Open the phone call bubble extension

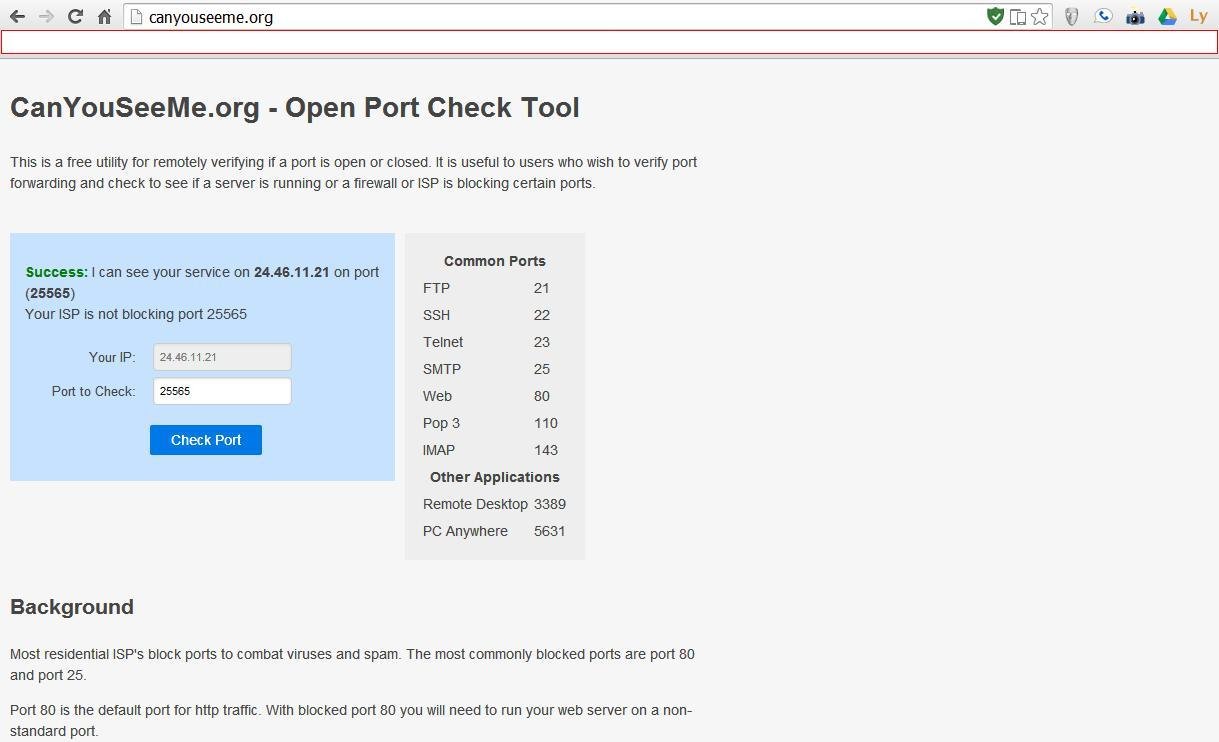(1103, 17)
